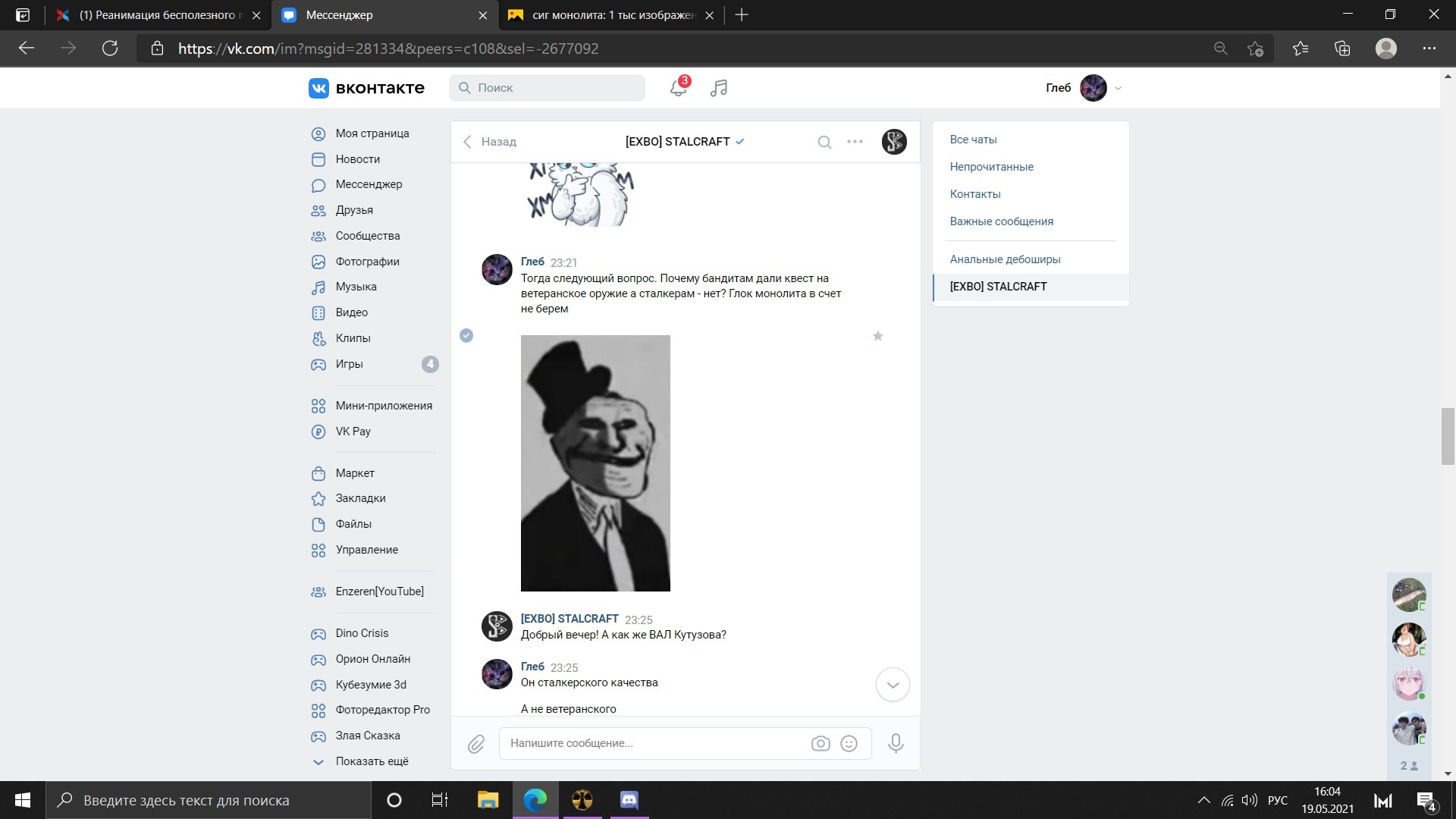
Task: Switch to сиг монолита images tab
Action: pos(611,15)
